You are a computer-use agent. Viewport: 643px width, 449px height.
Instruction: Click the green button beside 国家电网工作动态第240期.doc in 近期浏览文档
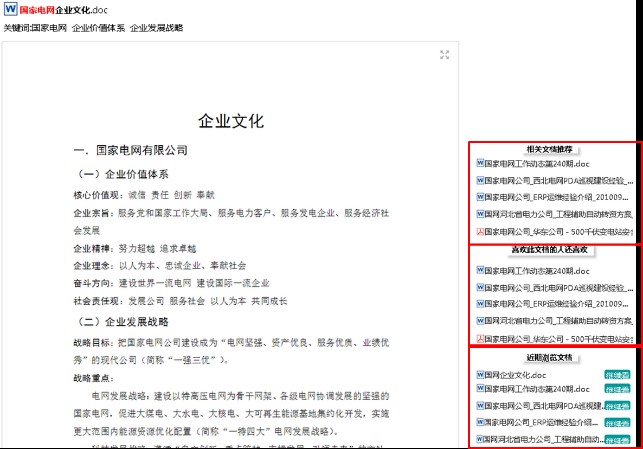coord(617,389)
